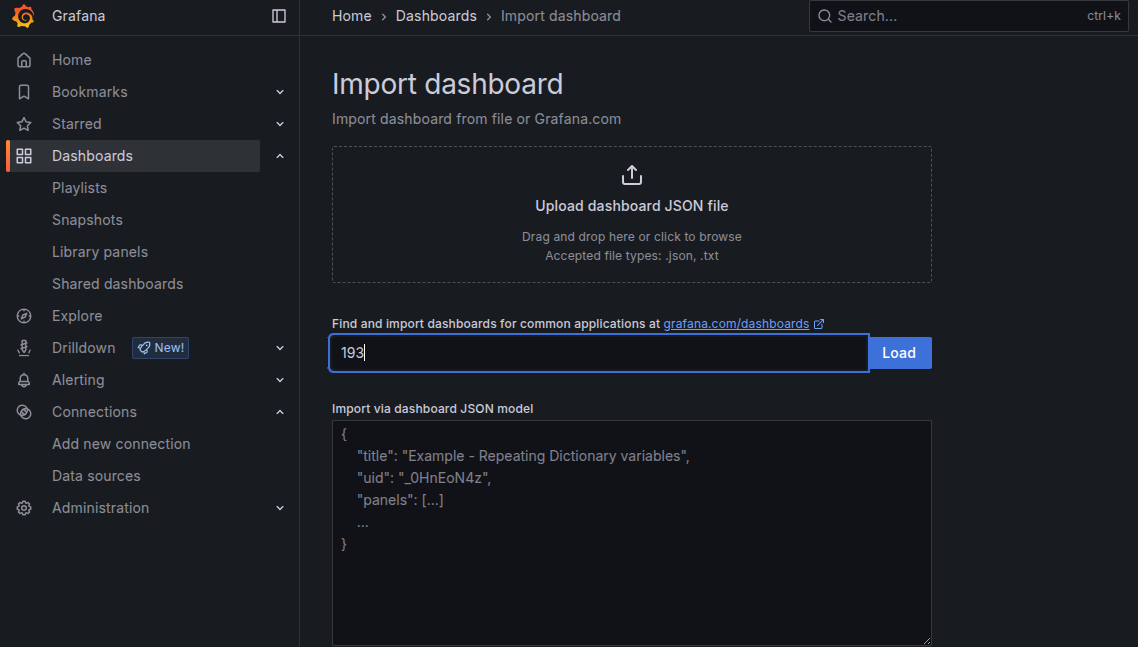Click the Connections icon in sidebar
1138x647 pixels.
click(x=24, y=412)
